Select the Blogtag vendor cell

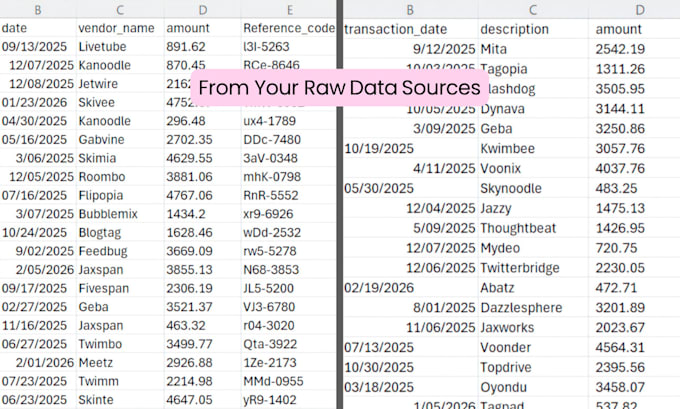[x=120, y=233]
